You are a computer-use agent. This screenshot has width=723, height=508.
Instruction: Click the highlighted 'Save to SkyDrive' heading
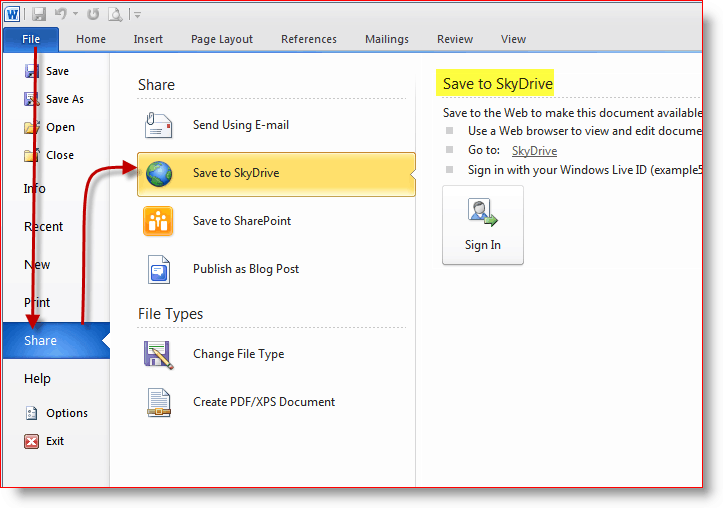point(498,83)
